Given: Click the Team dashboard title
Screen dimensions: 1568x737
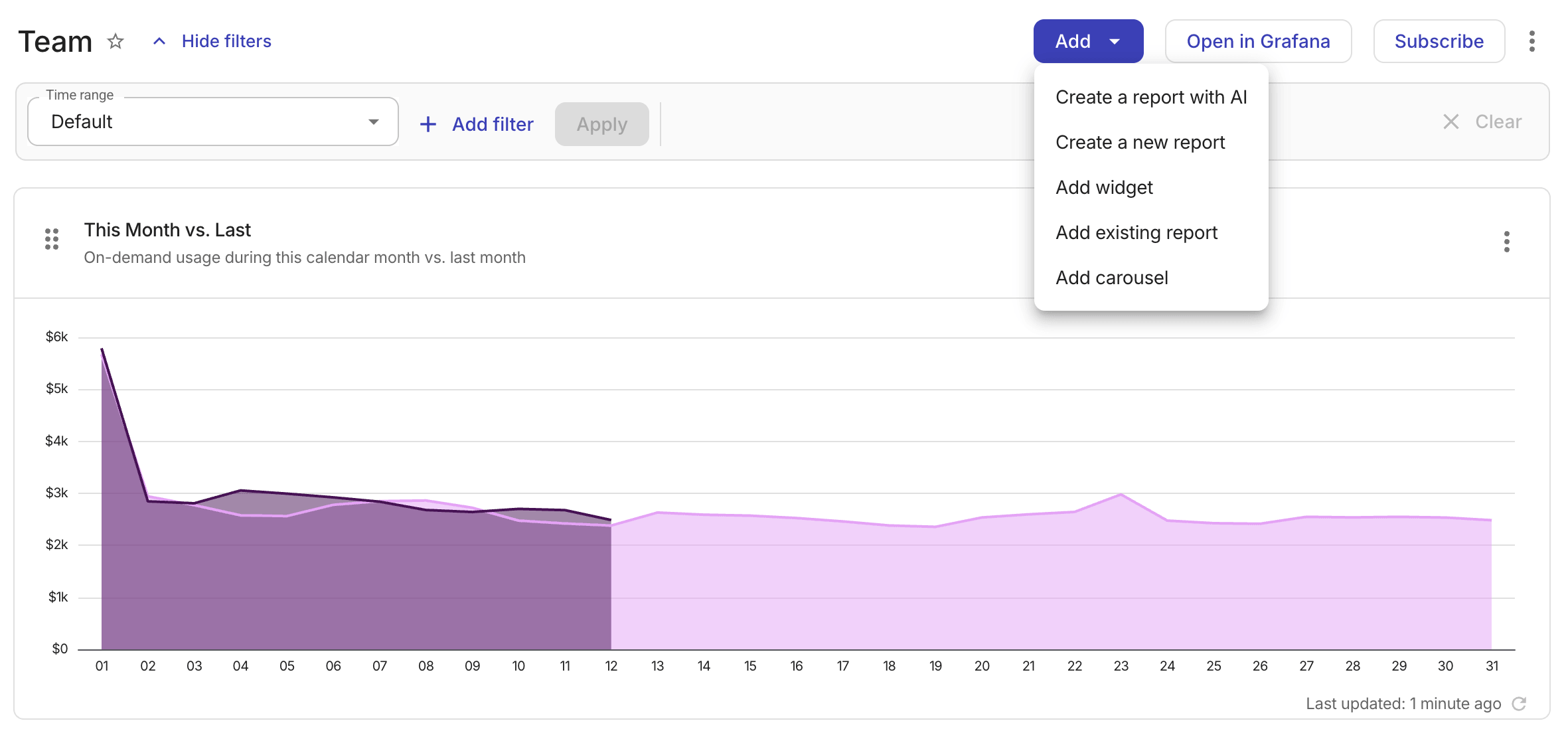Looking at the screenshot, I should click(x=55, y=41).
